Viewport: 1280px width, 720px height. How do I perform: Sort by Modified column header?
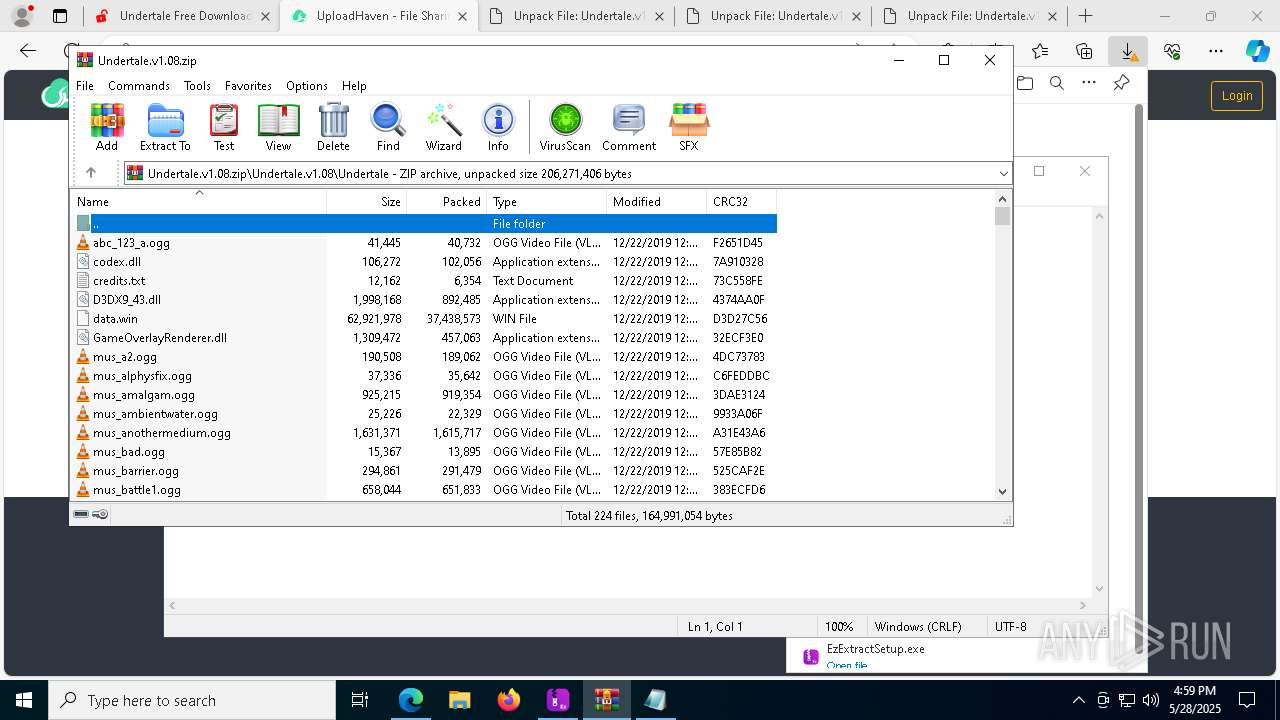point(656,201)
